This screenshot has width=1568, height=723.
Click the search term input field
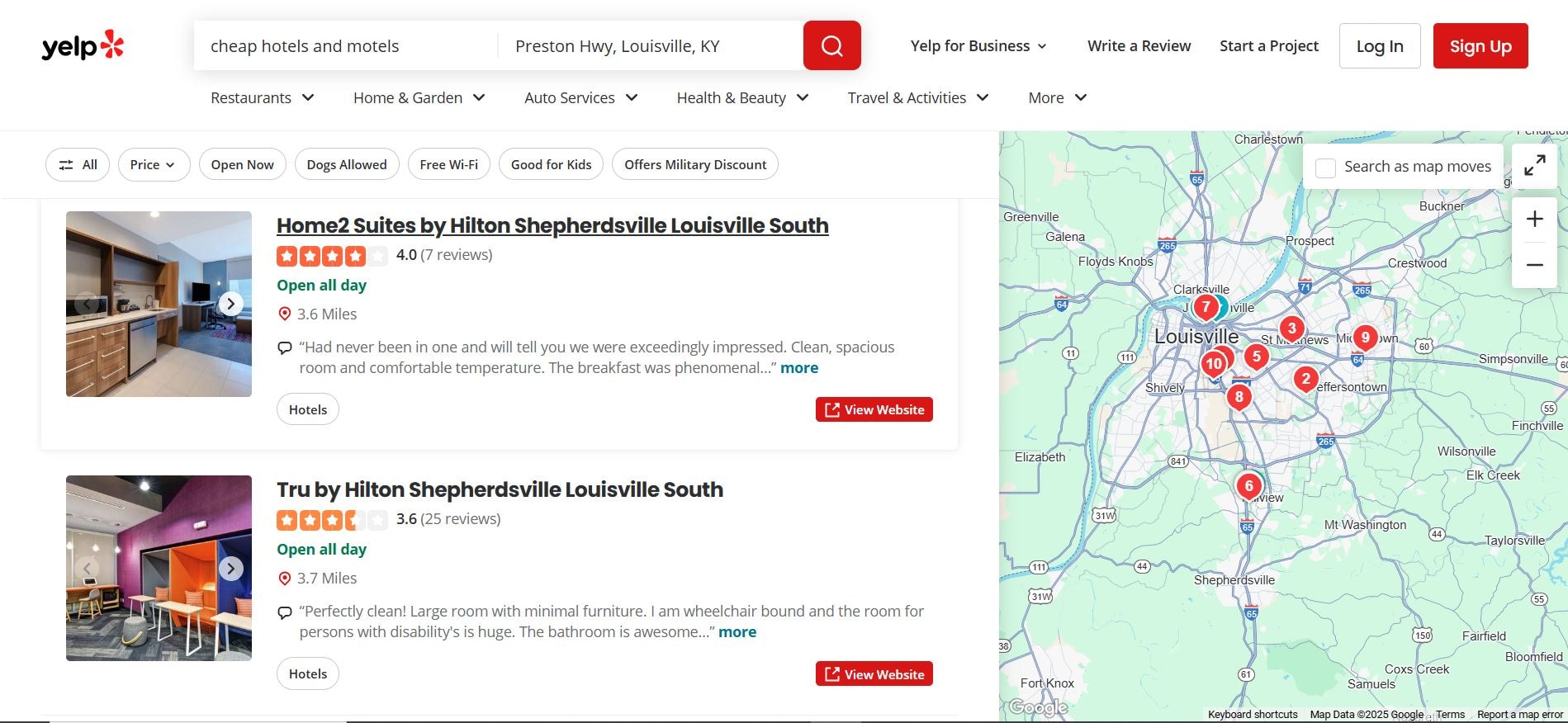[x=347, y=45]
